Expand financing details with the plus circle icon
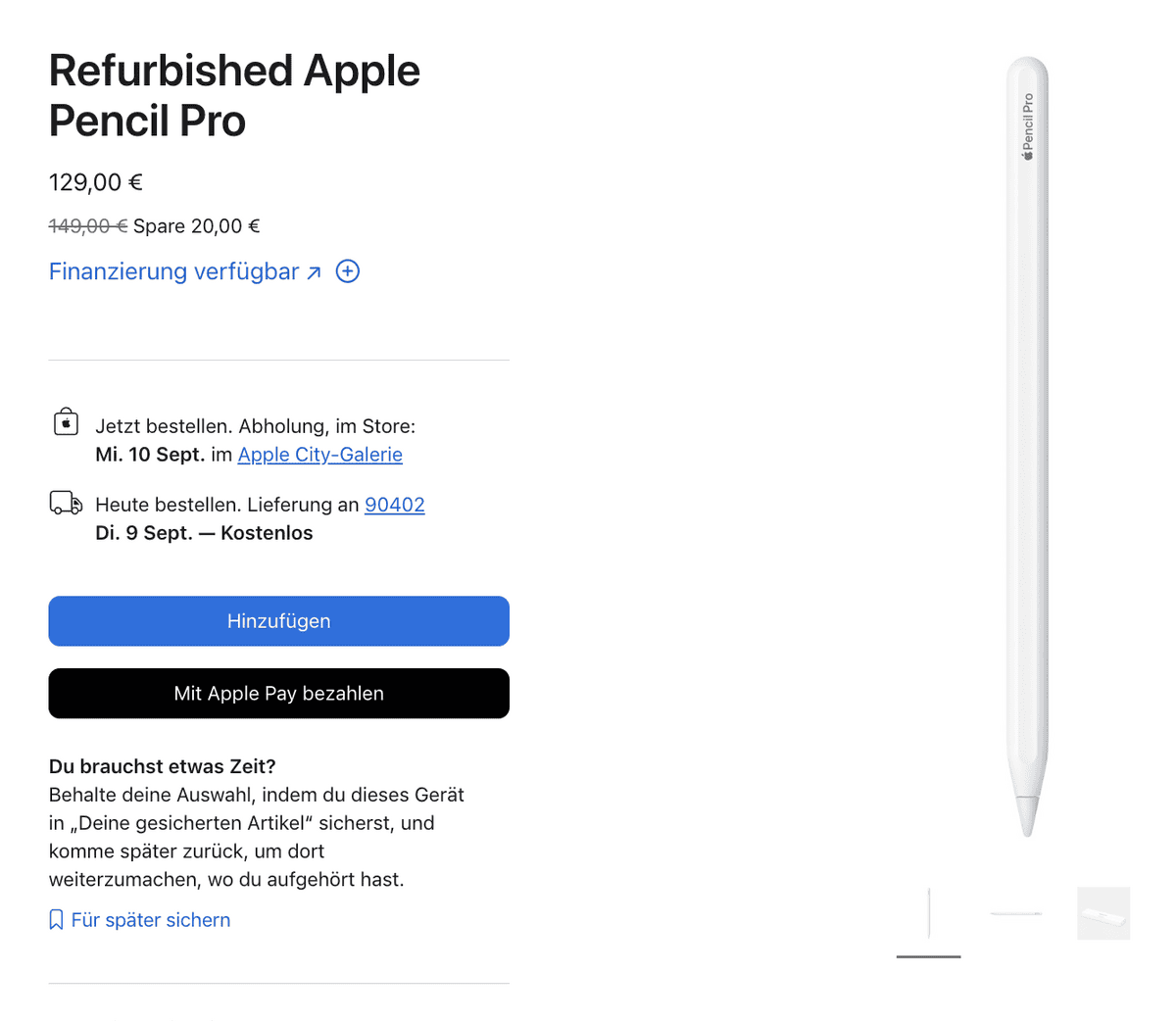This screenshot has width=1176, height=1021. pyautogui.click(x=348, y=271)
